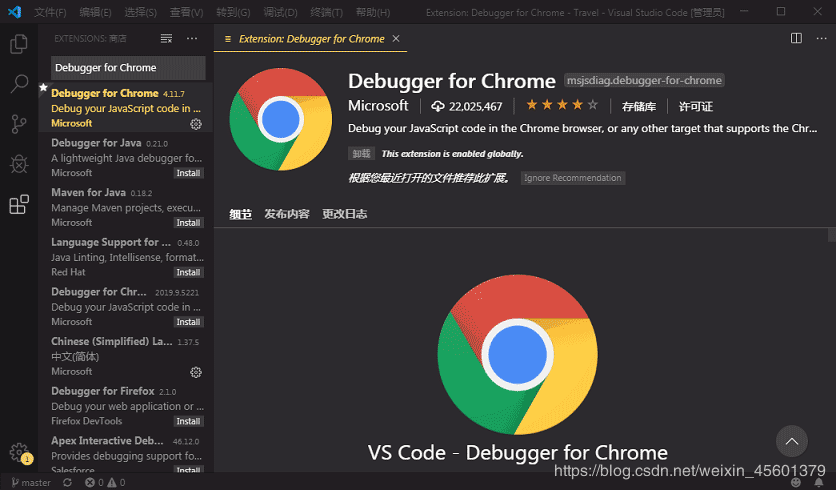Open the 文件(F) menu

(x=50, y=12)
